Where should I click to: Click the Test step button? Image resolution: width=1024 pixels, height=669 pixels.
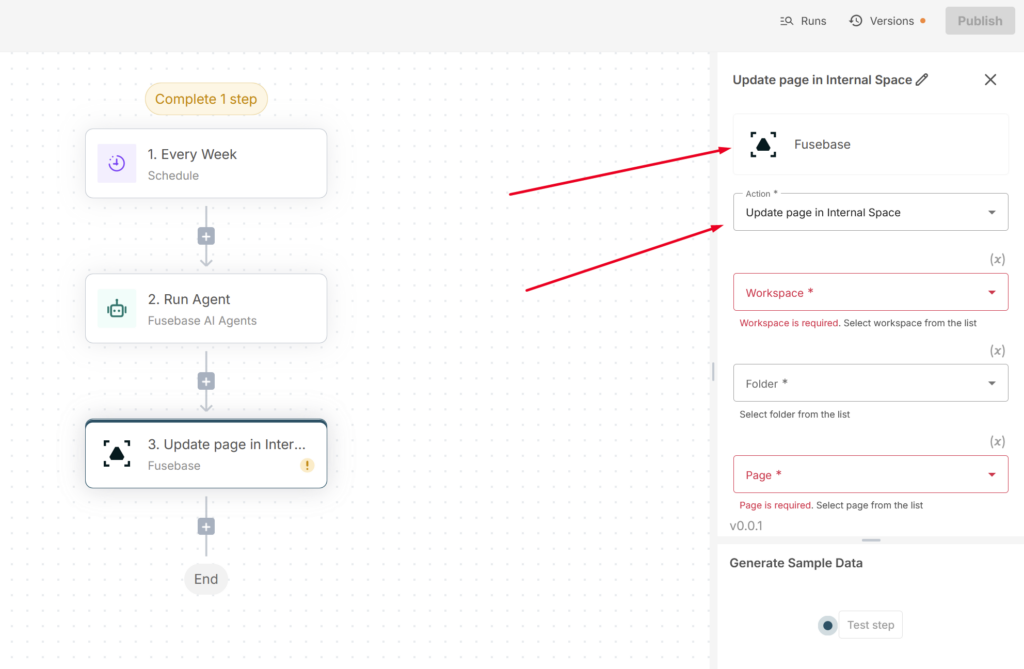pyautogui.click(x=871, y=625)
